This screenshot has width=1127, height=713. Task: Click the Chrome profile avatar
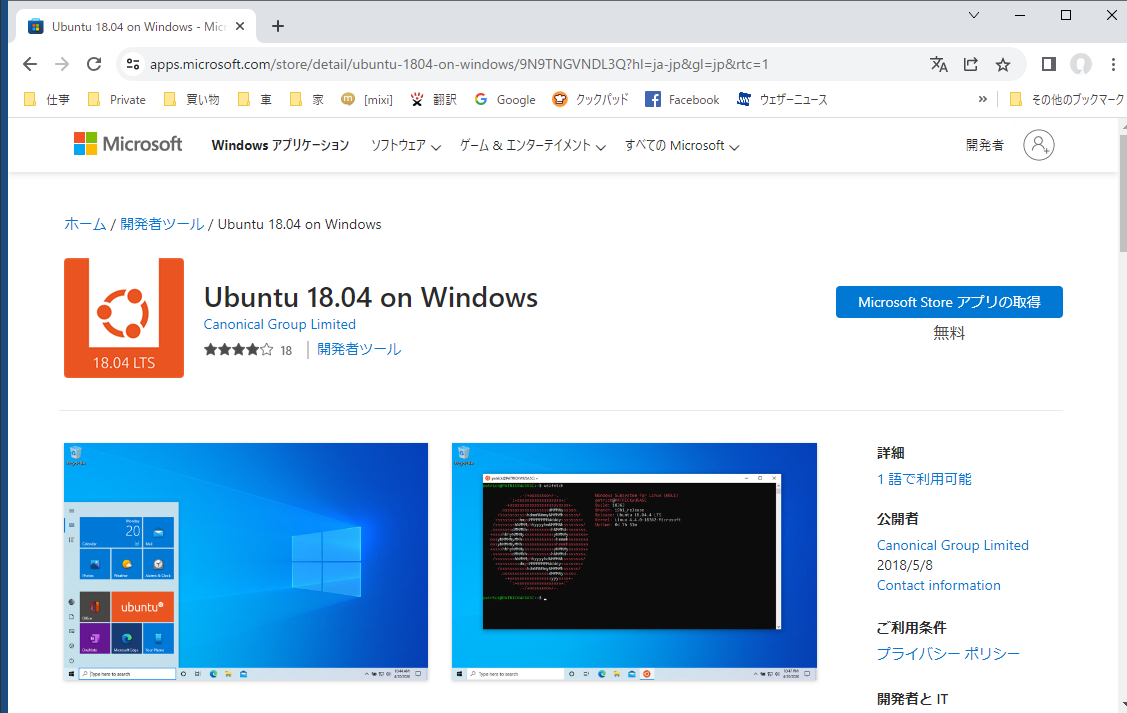[1080, 64]
